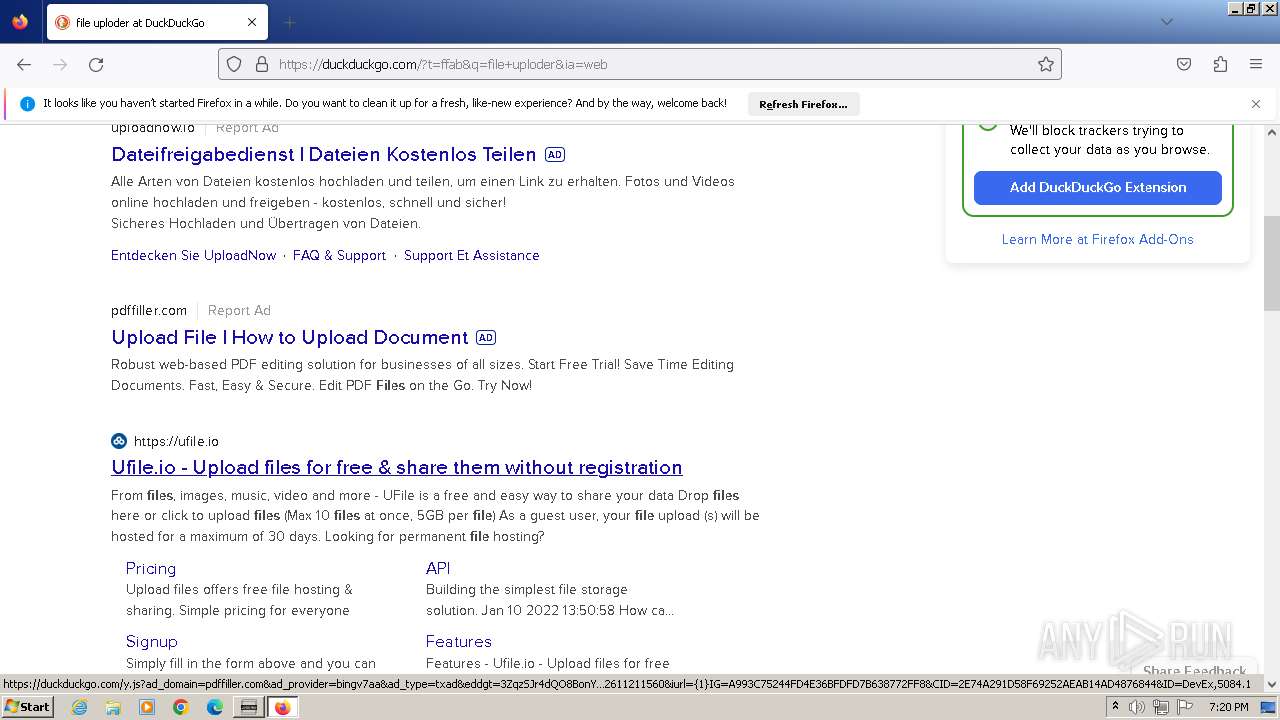Open a new tab with plus button
The image size is (1280, 720).
(289, 22)
